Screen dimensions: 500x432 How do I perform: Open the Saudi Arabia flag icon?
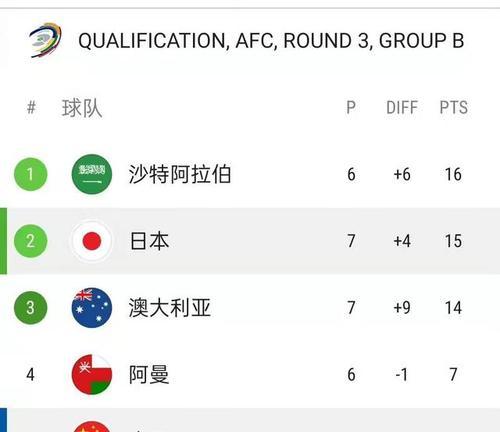click(92, 174)
